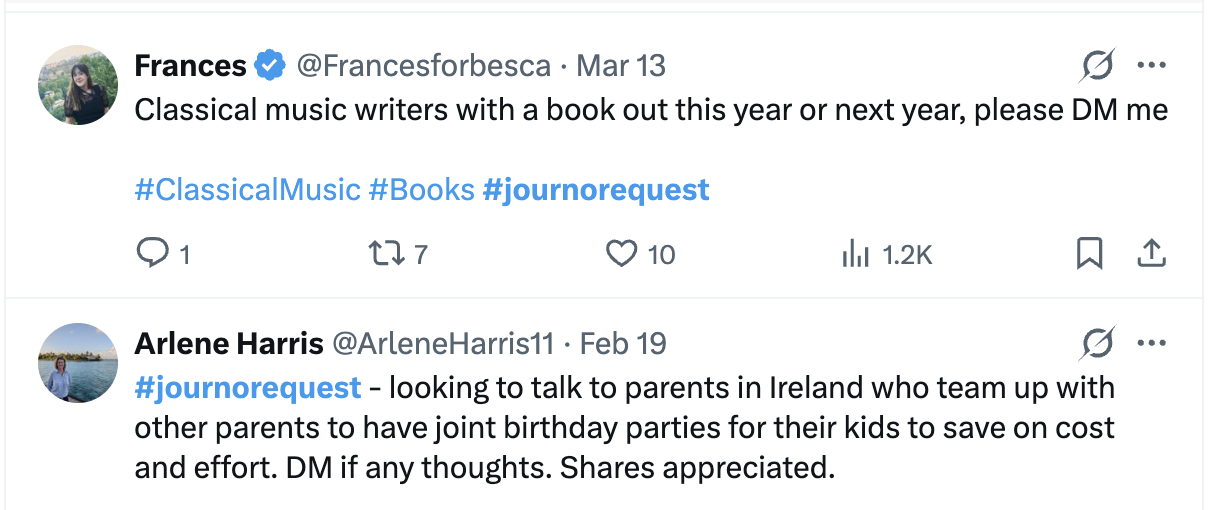The width and height of the screenshot is (1210, 510).
Task: Click Grok icon on Arlene Harris's tweet
Action: [1097, 345]
